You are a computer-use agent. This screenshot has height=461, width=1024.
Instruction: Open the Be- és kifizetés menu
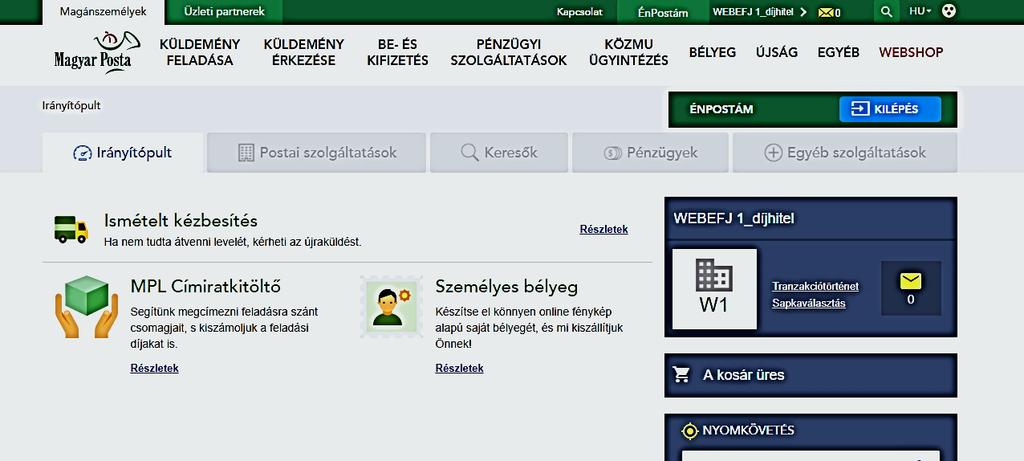coord(397,52)
